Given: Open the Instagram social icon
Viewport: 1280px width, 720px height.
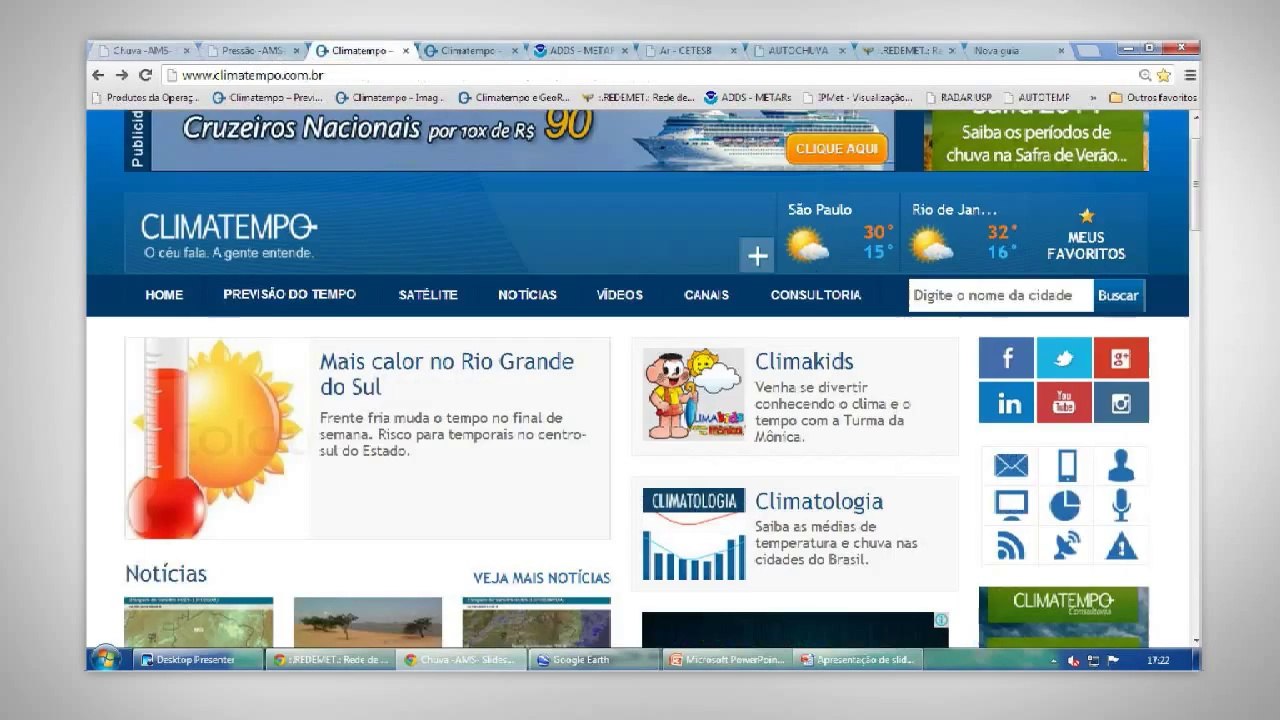Looking at the screenshot, I should [1121, 402].
